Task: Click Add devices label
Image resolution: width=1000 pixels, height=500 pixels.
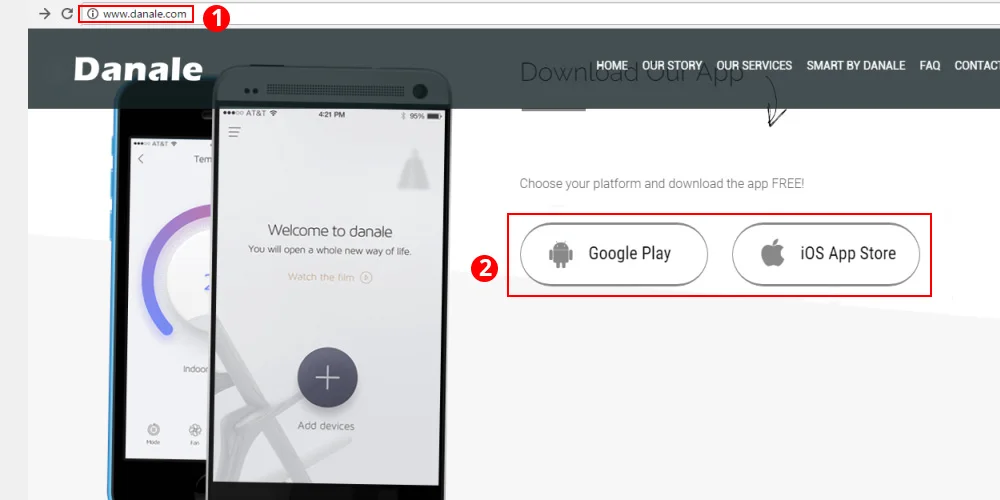Action: pyautogui.click(x=326, y=425)
